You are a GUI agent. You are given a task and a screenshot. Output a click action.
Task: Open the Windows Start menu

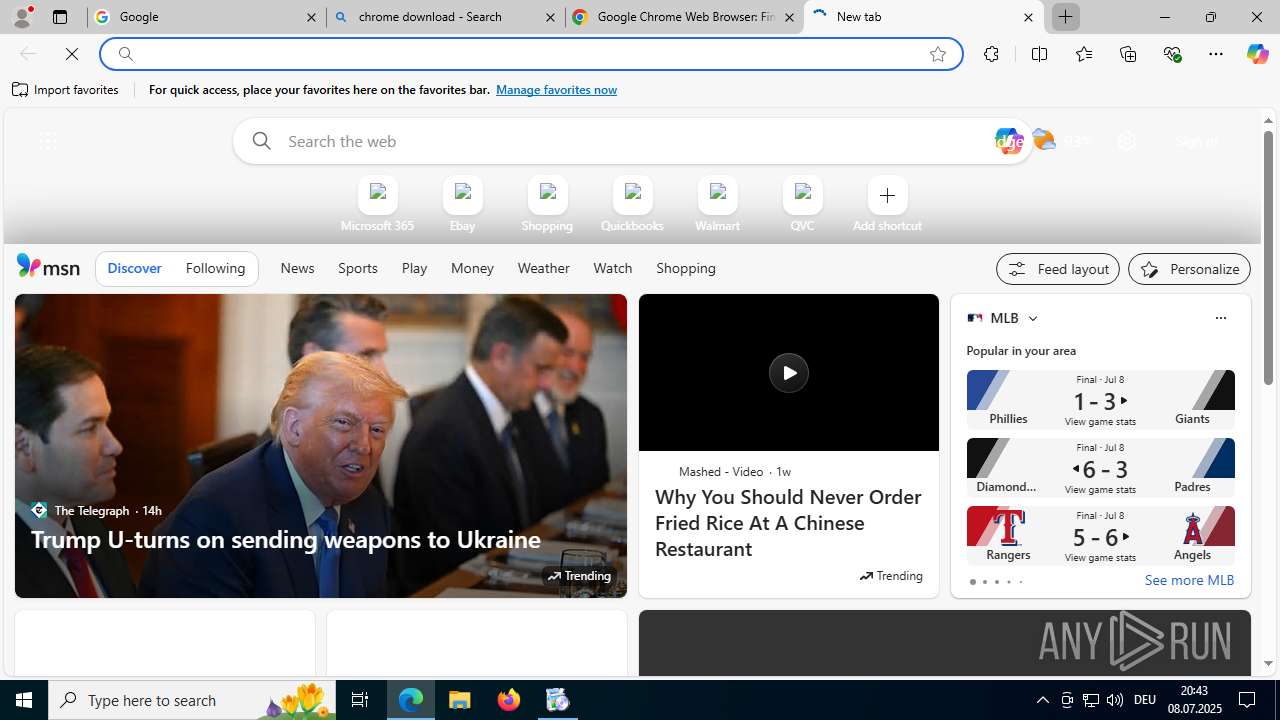tap(24, 700)
